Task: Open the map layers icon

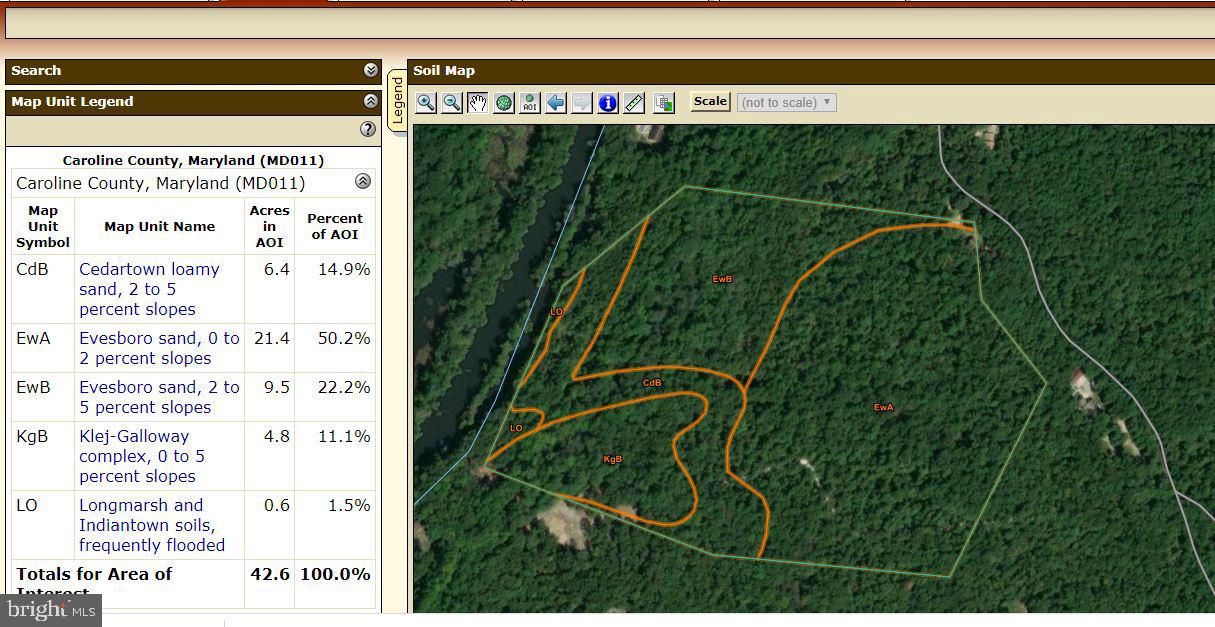Action: [x=664, y=103]
